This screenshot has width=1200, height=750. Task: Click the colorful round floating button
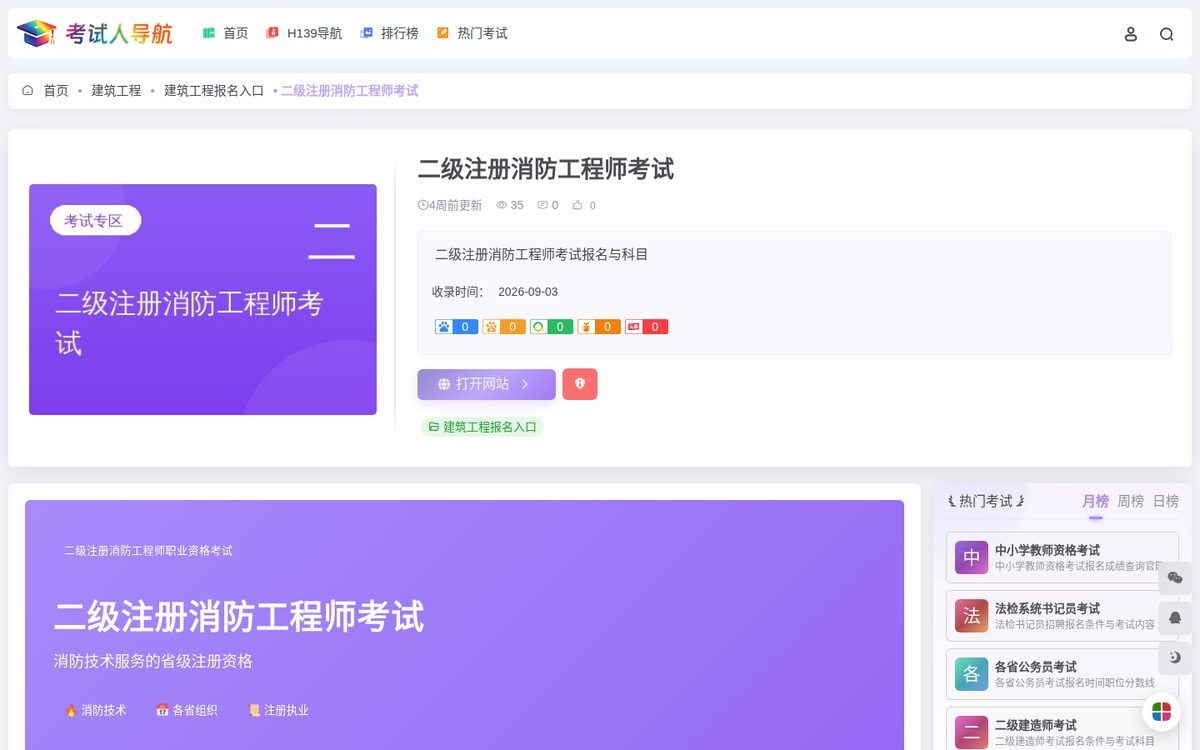pyautogui.click(x=1162, y=712)
